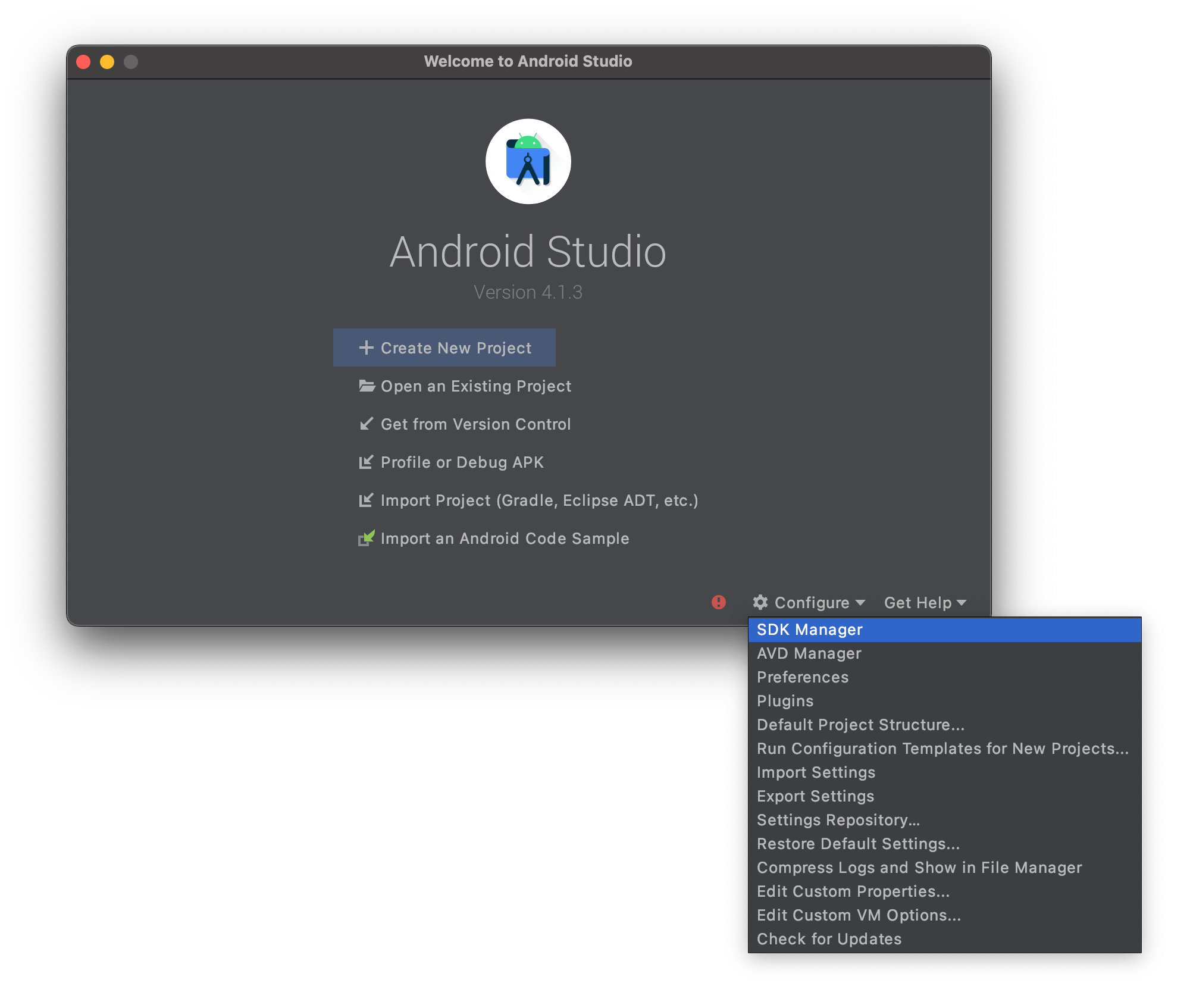The image size is (1190, 1008).
Task: Choose Preferences in Configure menu
Action: (x=802, y=677)
